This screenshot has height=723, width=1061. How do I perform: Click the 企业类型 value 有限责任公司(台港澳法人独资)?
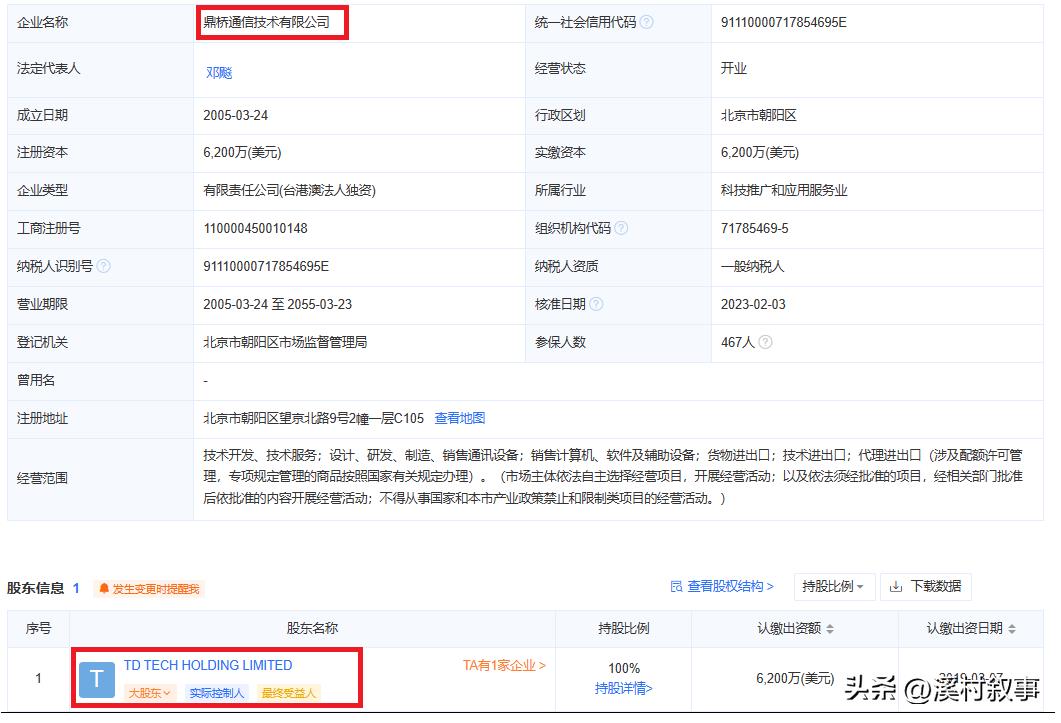[290, 190]
